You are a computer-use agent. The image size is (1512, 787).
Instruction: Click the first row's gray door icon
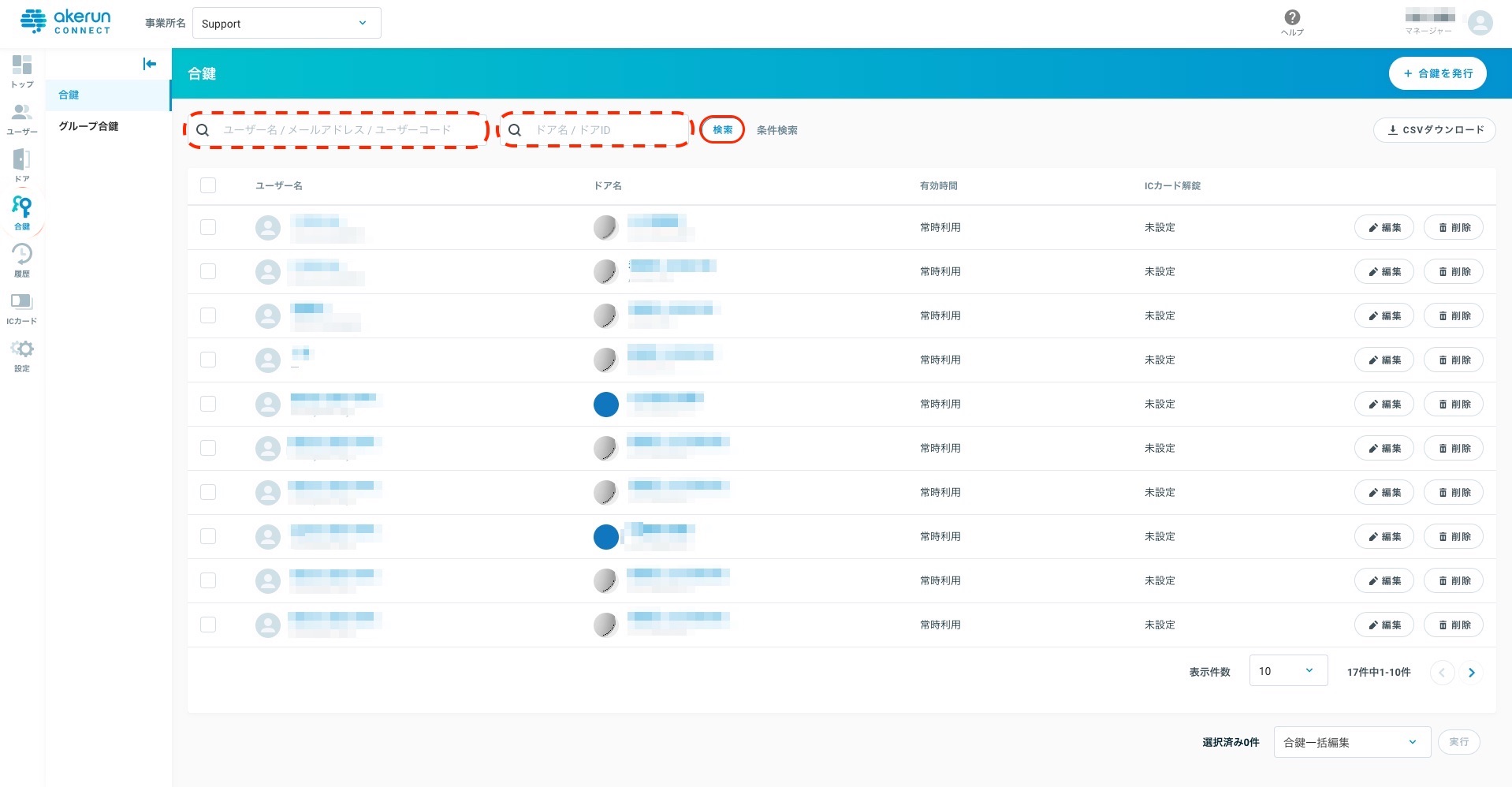(605, 228)
